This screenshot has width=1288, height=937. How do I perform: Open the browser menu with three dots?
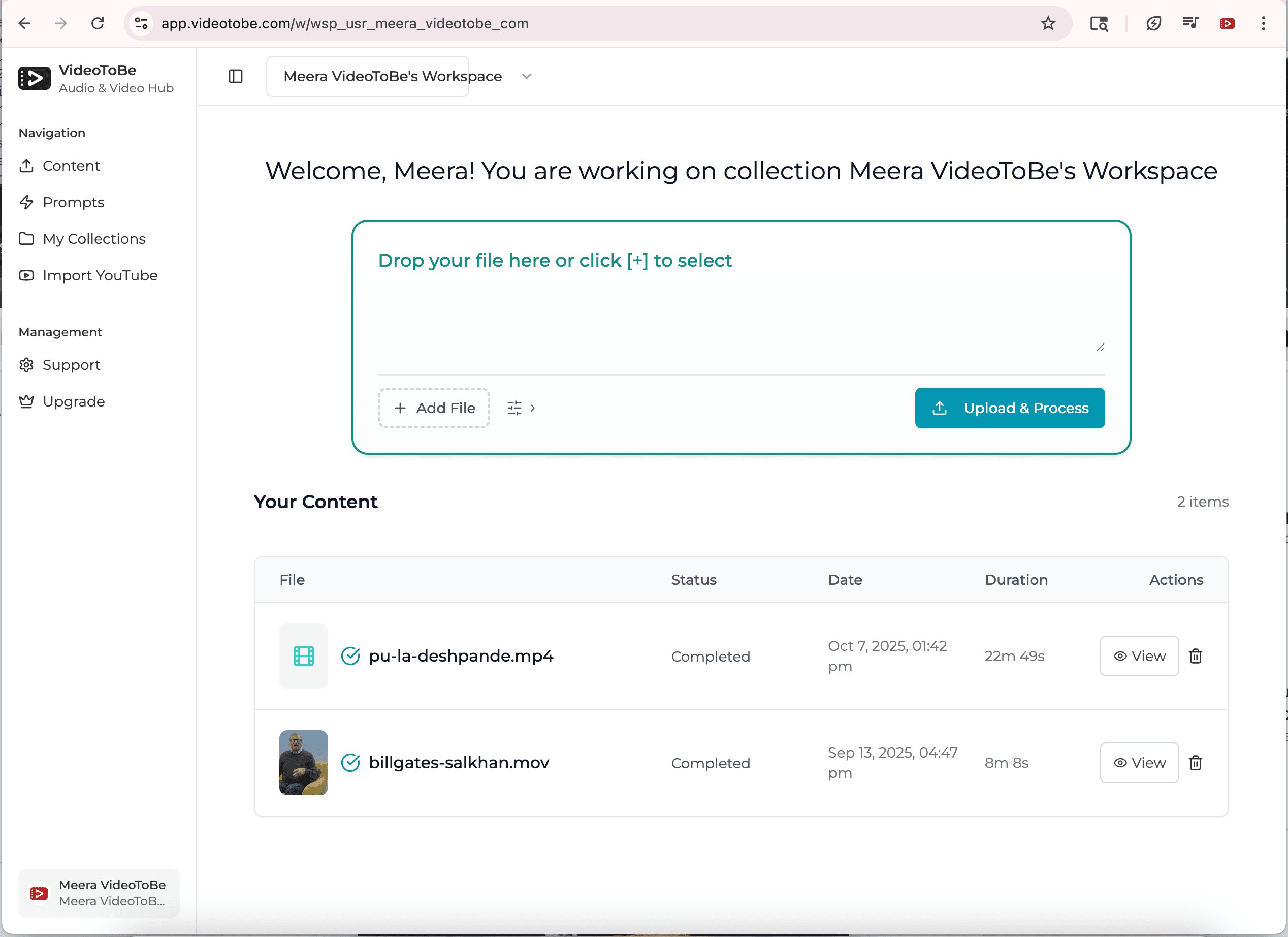(1263, 23)
